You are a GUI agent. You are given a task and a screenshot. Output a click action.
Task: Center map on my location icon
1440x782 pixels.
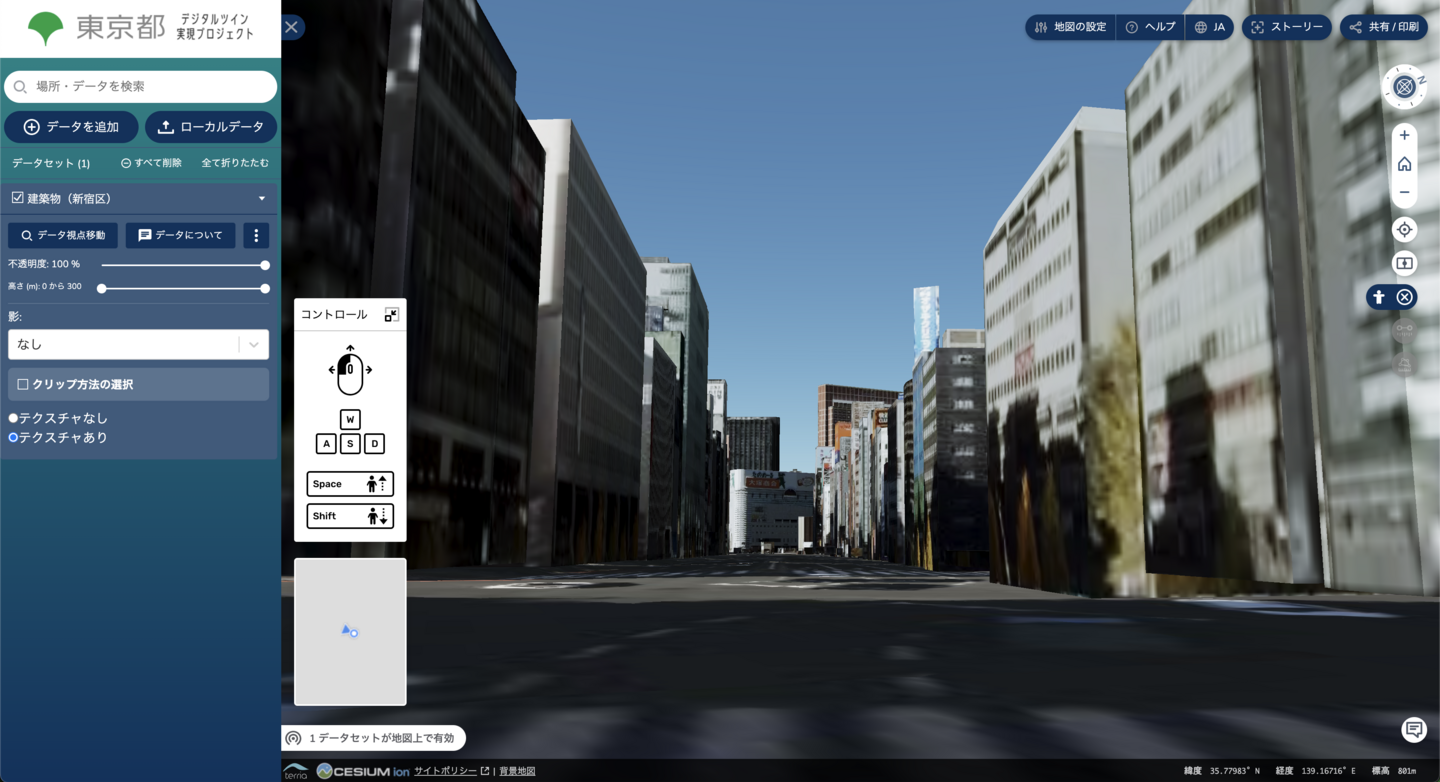coord(1404,230)
